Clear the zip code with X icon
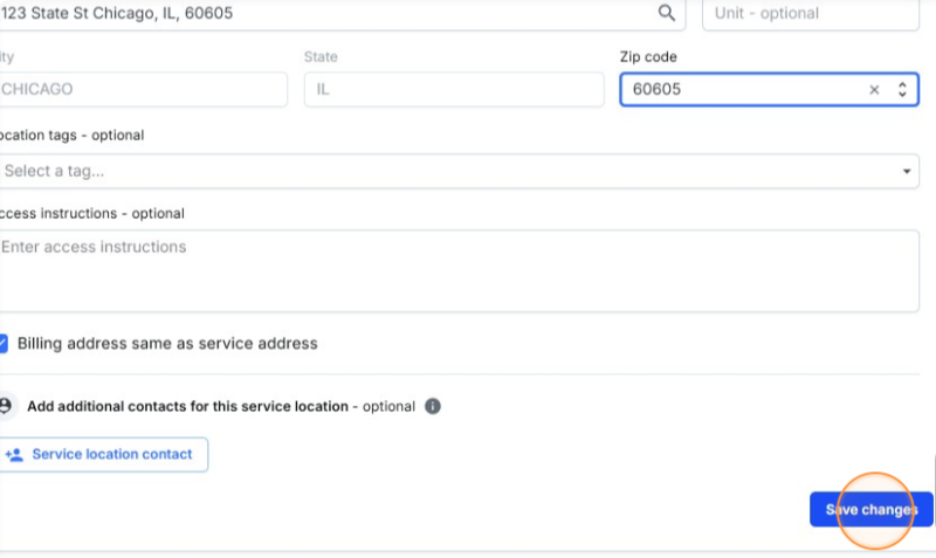This screenshot has height=558, width=936. click(874, 90)
